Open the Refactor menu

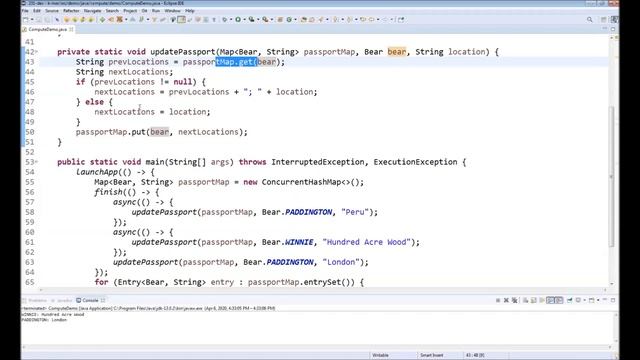pyautogui.click(x=71, y=11)
